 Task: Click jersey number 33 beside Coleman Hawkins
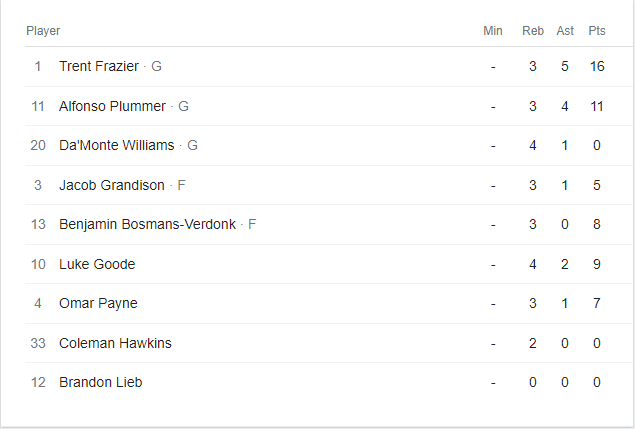tap(38, 343)
